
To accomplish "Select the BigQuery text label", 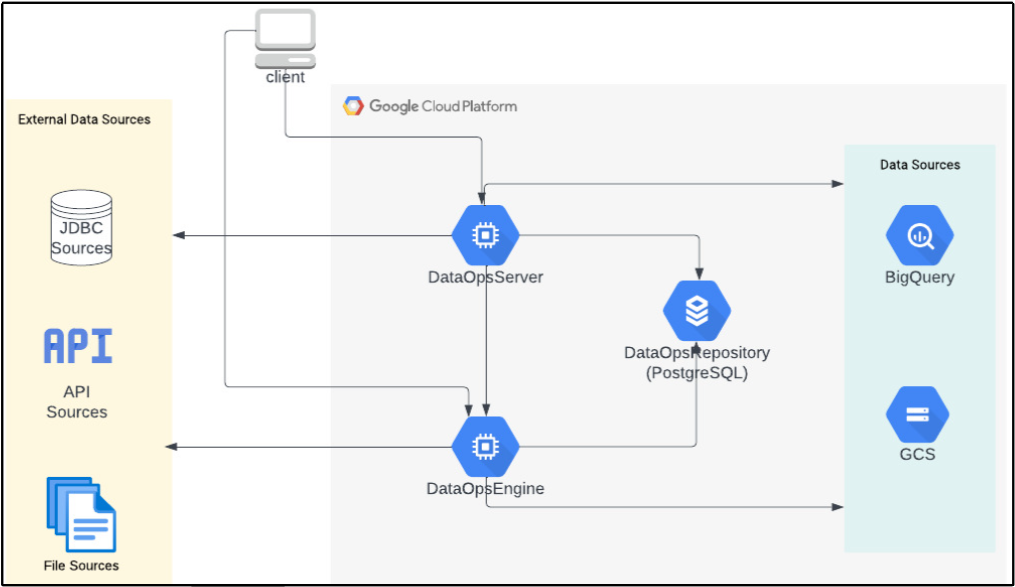I will 919,277.
